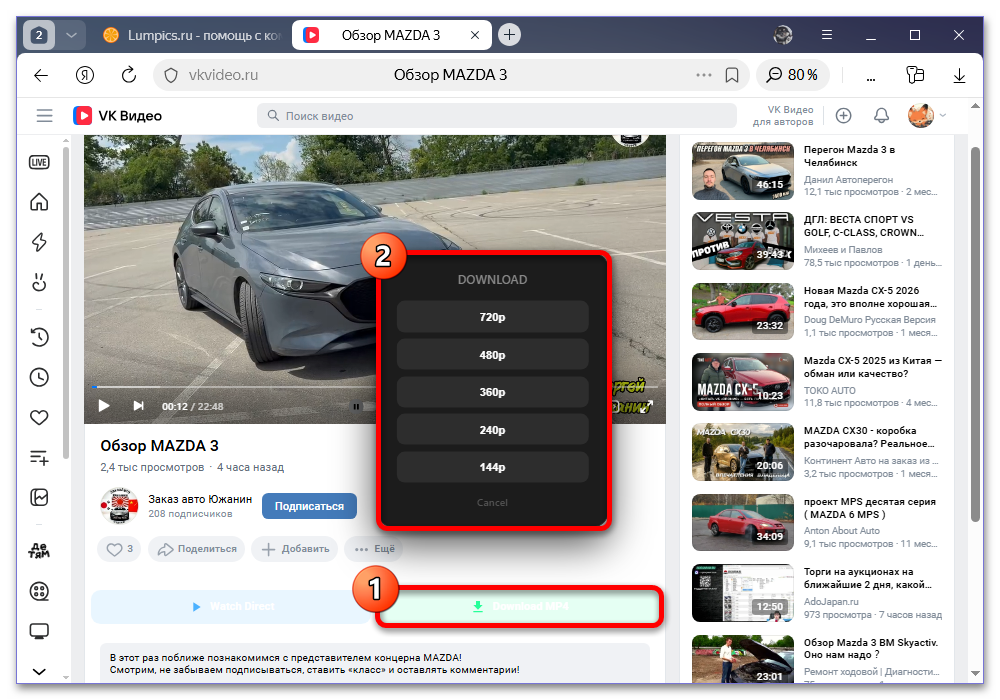This screenshot has width=1000, height=700.
Task: Open the TV monitor icon in sidebar
Action: pos(39,631)
